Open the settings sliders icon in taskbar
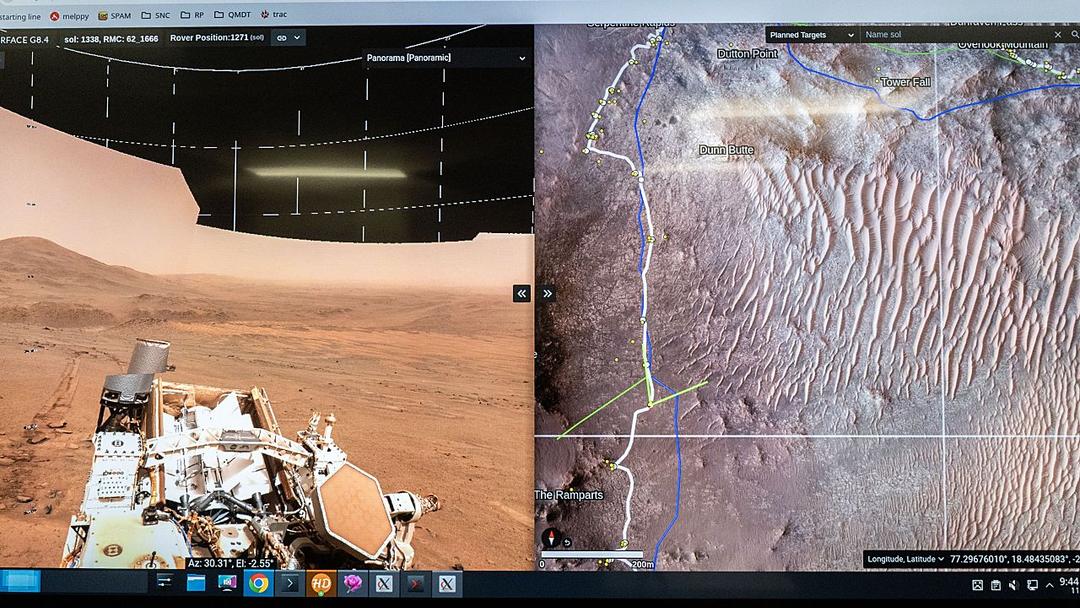Viewport: 1080px width, 608px height. [x=165, y=583]
